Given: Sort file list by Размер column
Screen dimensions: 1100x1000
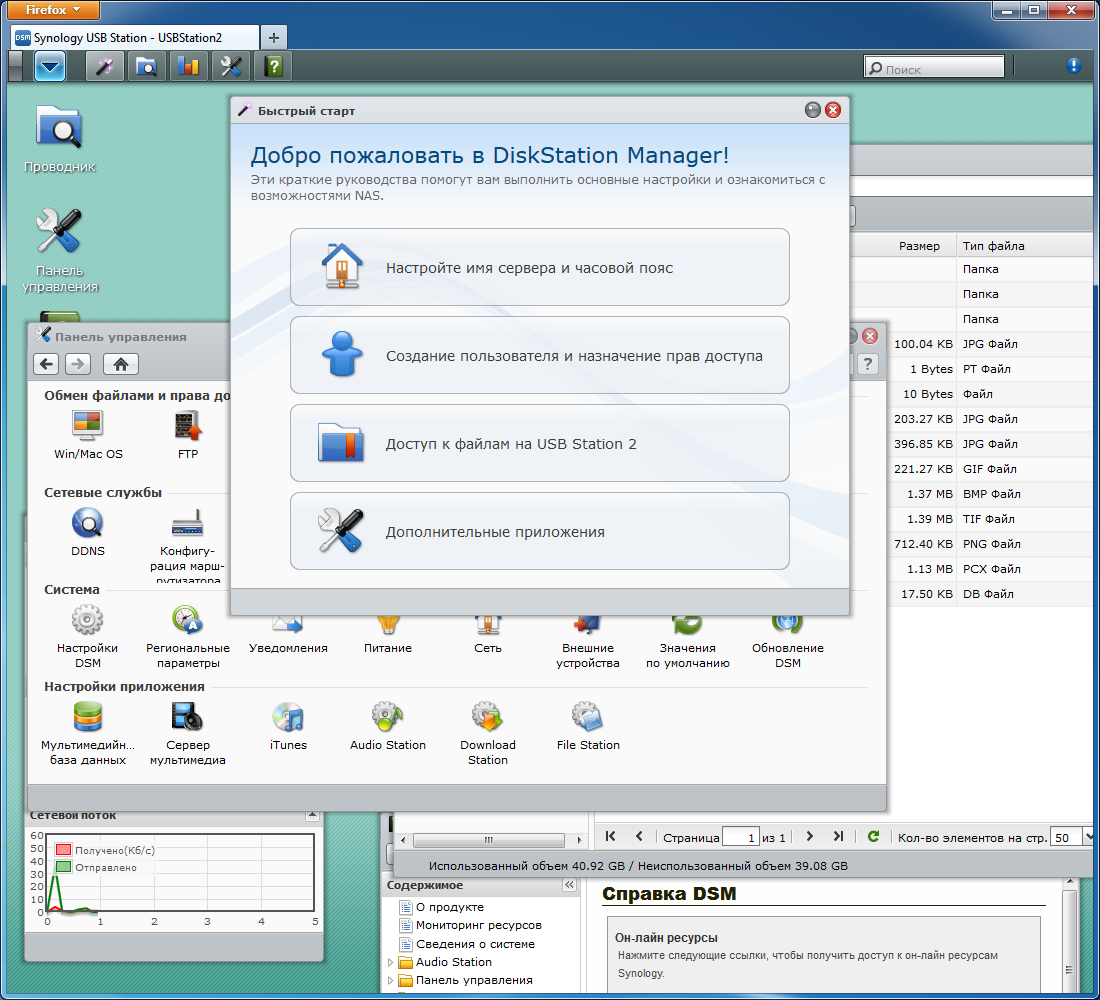Looking at the screenshot, I should click(x=919, y=246).
